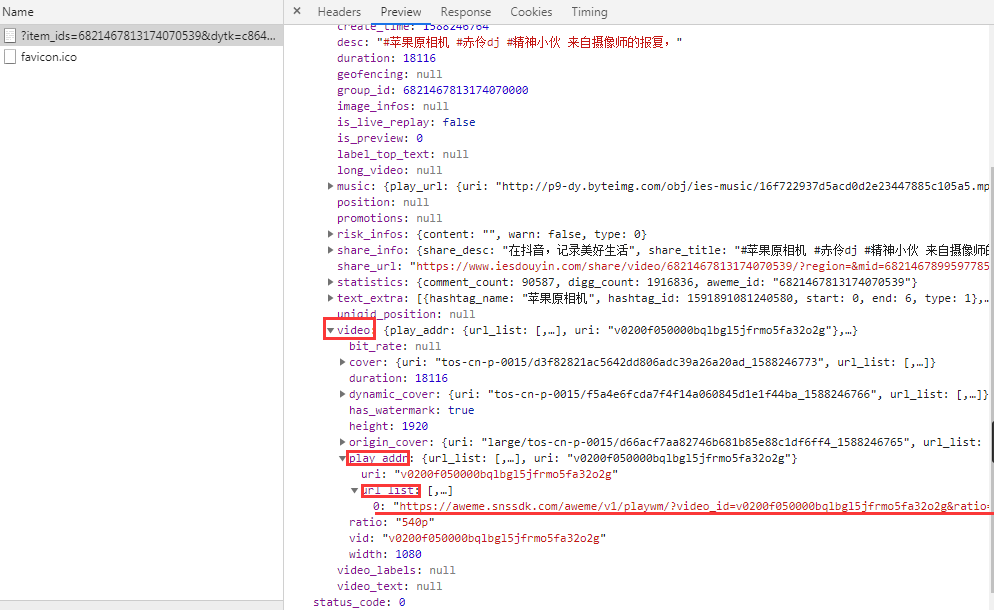Expand the statistics object
The image size is (994, 610).
pyautogui.click(x=330, y=282)
